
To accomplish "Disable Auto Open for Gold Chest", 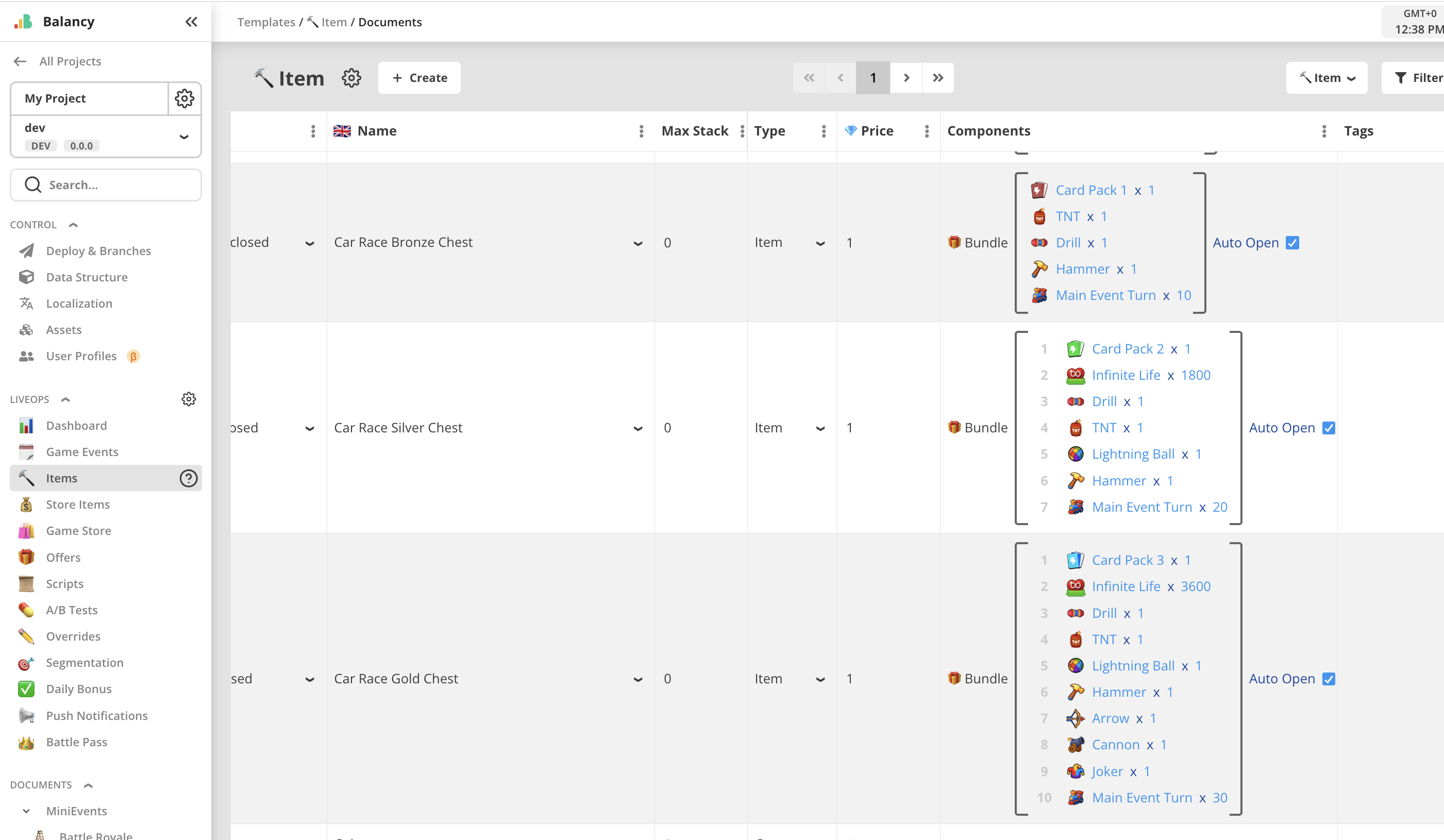I will tap(1328, 679).
